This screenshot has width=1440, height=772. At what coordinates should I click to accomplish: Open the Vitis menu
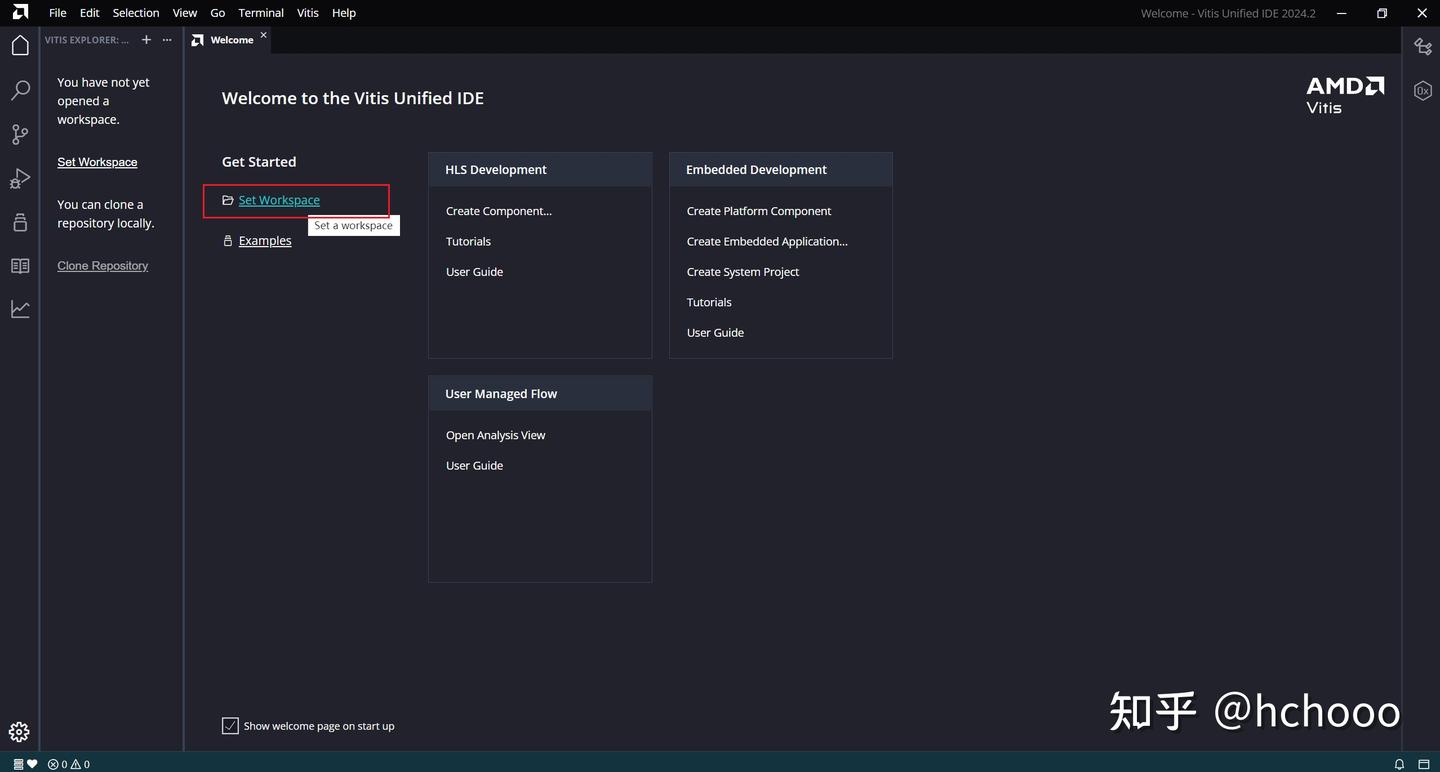tap(308, 13)
